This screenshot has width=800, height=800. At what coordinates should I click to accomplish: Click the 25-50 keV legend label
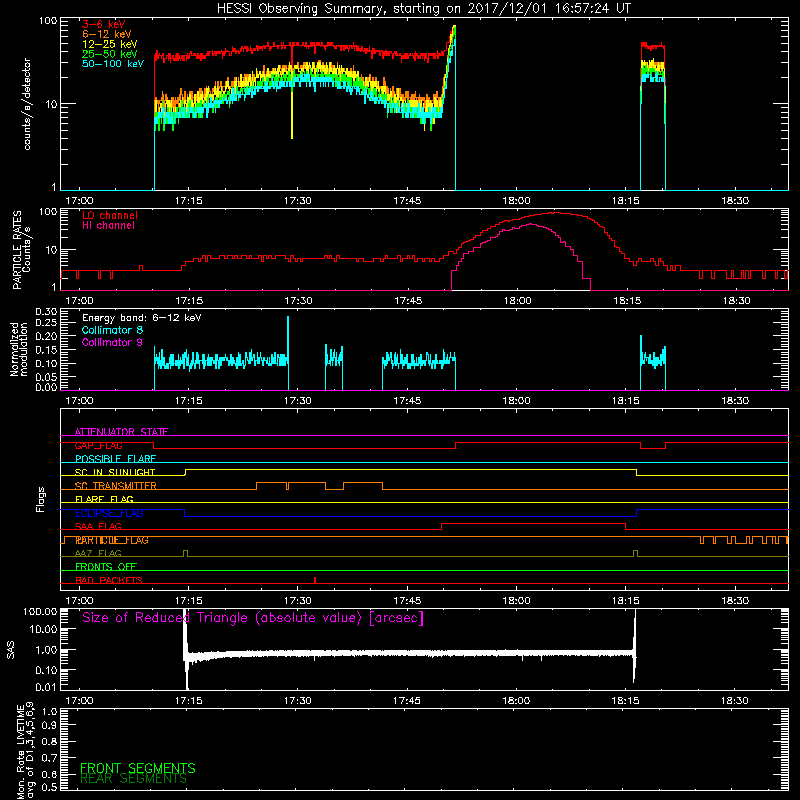tap(110, 54)
